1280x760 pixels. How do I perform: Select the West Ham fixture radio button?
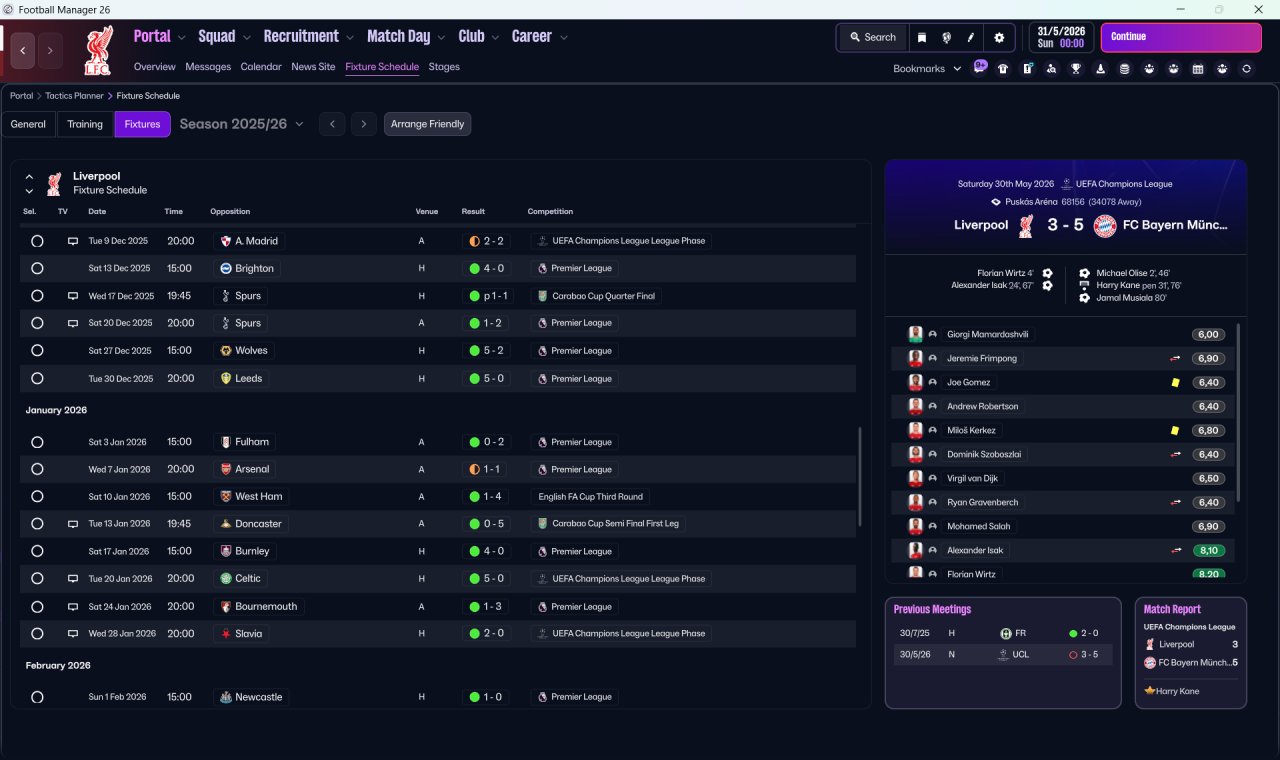(x=37, y=497)
